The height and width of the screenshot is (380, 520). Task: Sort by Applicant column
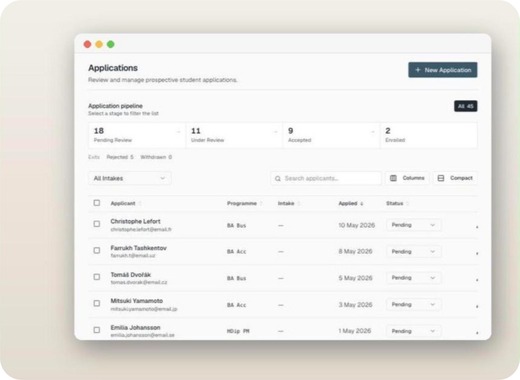[126, 203]
